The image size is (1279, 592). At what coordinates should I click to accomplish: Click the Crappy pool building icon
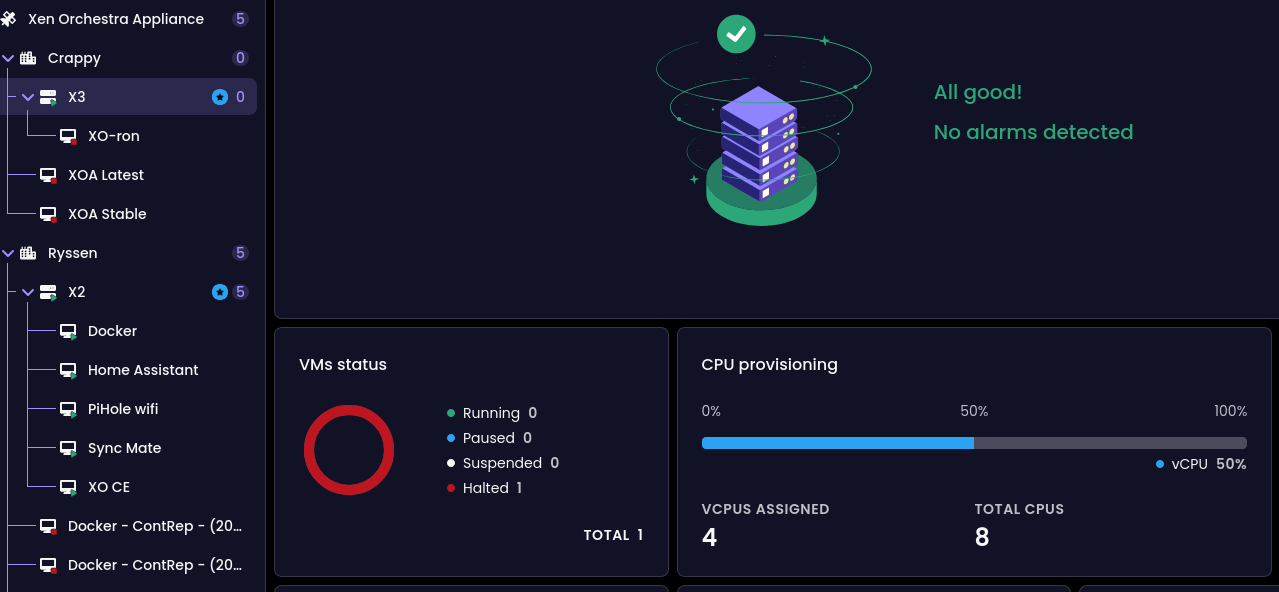pyautogui.click(x=28, y=58)
